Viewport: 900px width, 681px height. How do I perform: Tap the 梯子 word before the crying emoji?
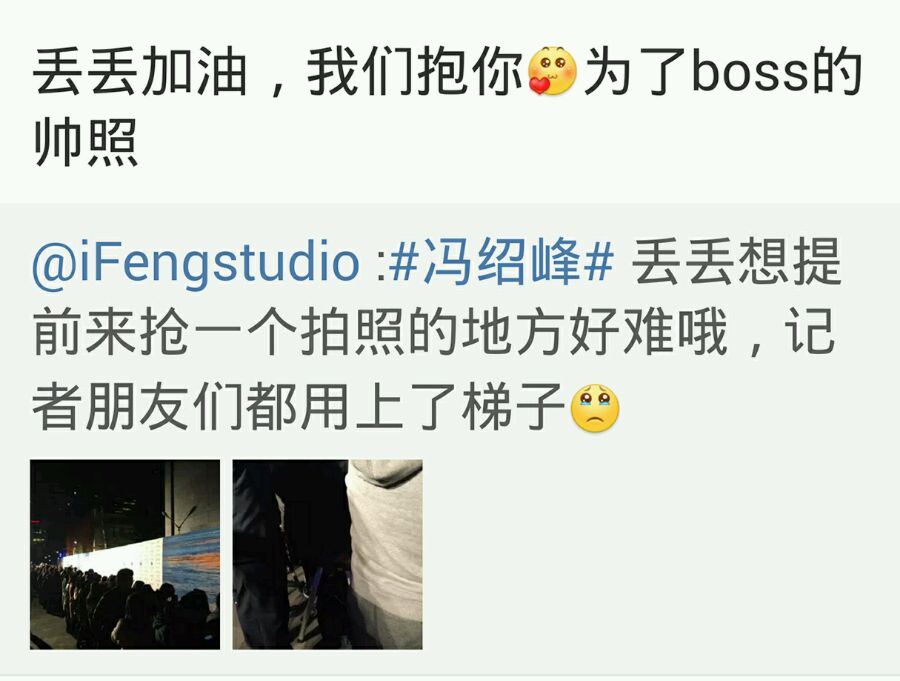tap(513, 408)
